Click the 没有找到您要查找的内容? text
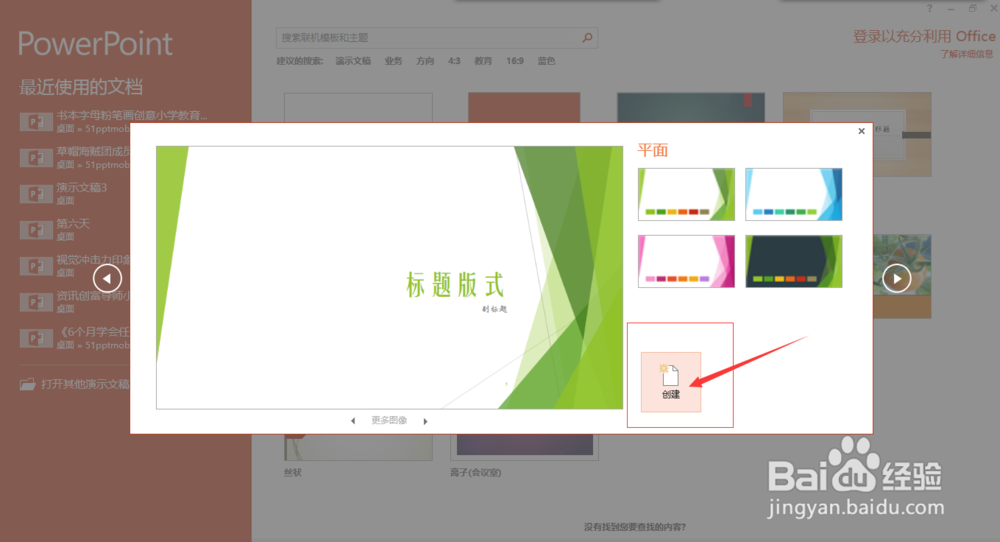Viewport: 1000px width, 542px height. pyautogui.click(x=635, y=527)
